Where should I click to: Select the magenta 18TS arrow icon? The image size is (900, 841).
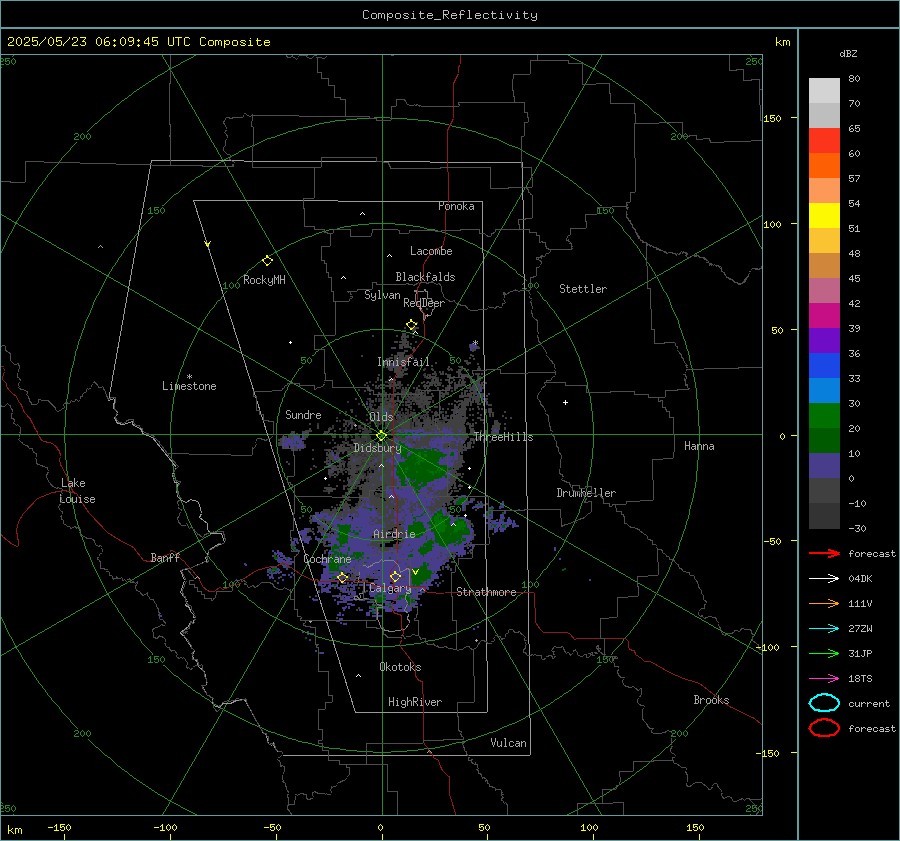click(x=824, y=679)
